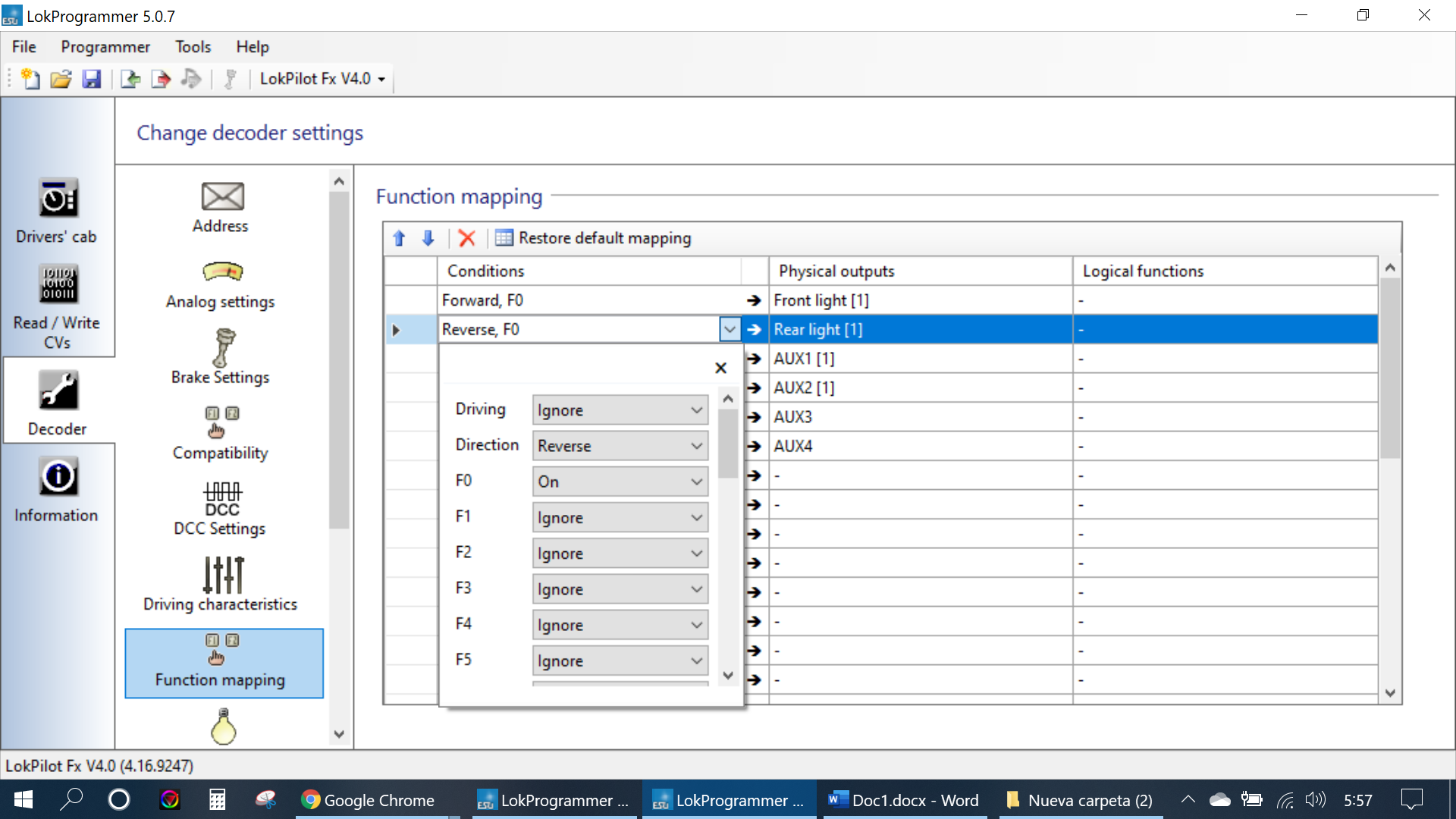
Task: Click the Conditions column header
Action: pyautogui.click(x=589, y=271)
